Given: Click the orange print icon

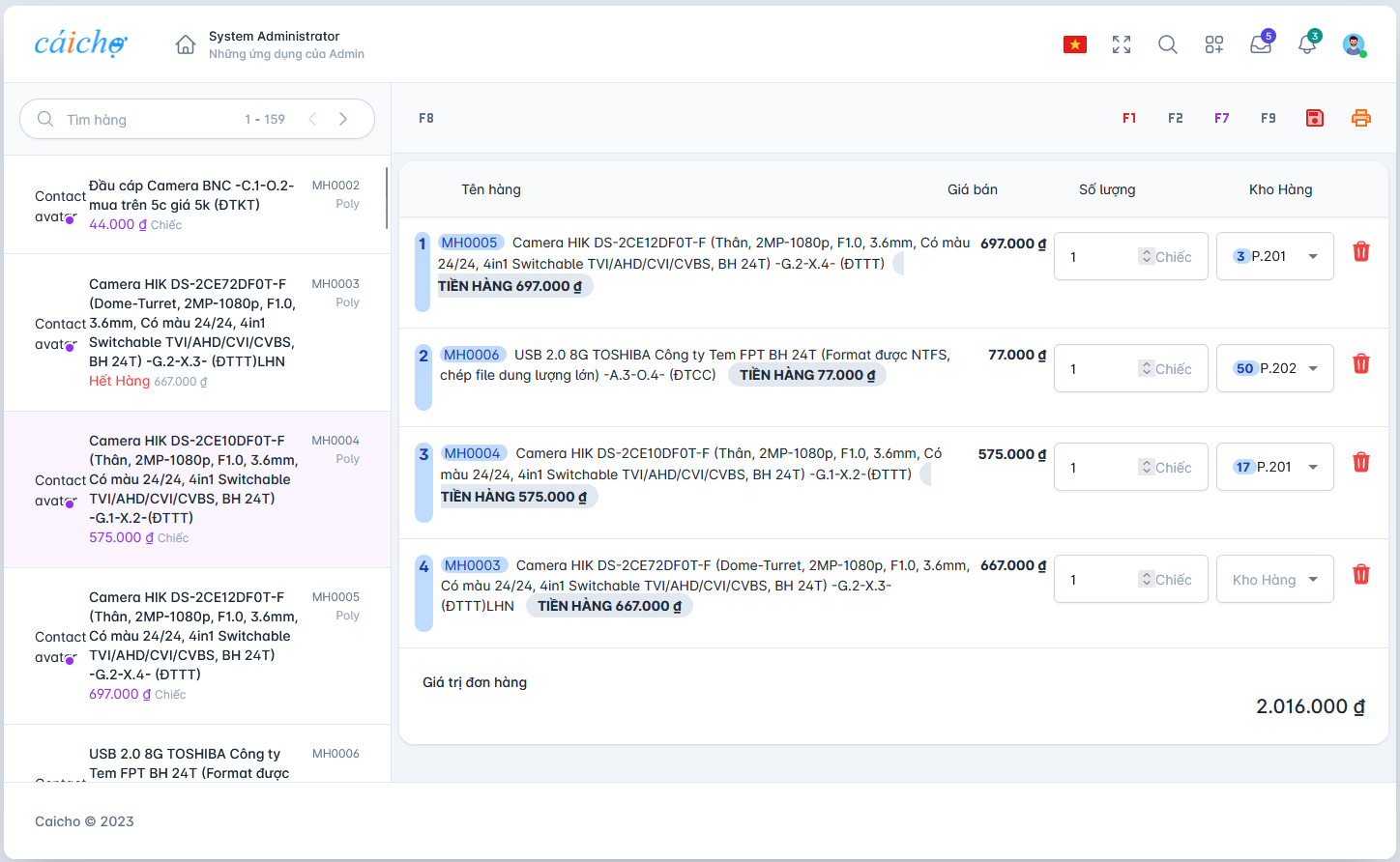Looking at the screenshot, I should (x=1360, y=118).
